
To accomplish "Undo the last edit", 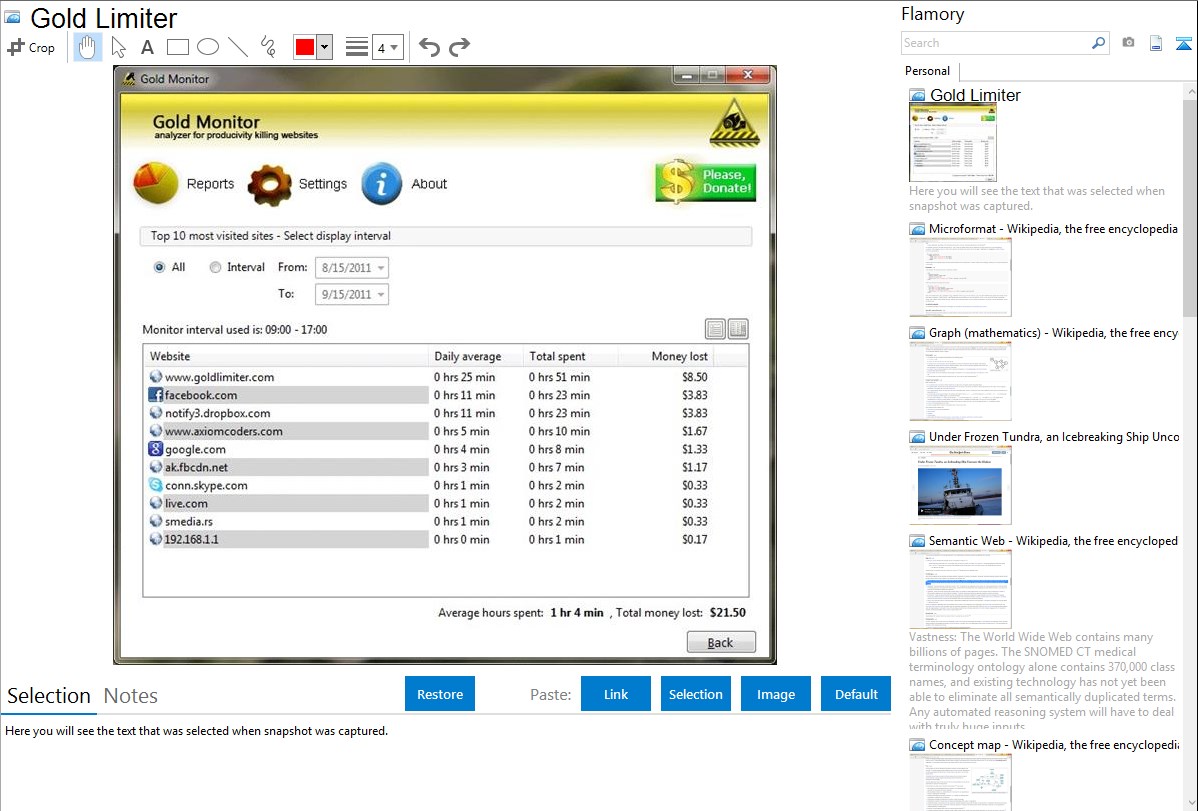I will [429, 47].
